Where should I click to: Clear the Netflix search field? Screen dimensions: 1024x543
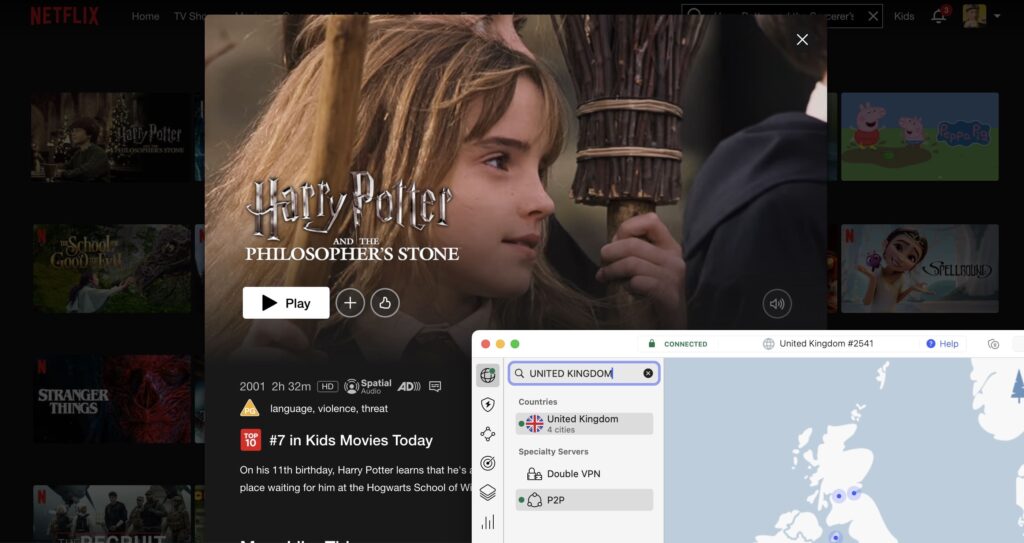tap(873, 16)
